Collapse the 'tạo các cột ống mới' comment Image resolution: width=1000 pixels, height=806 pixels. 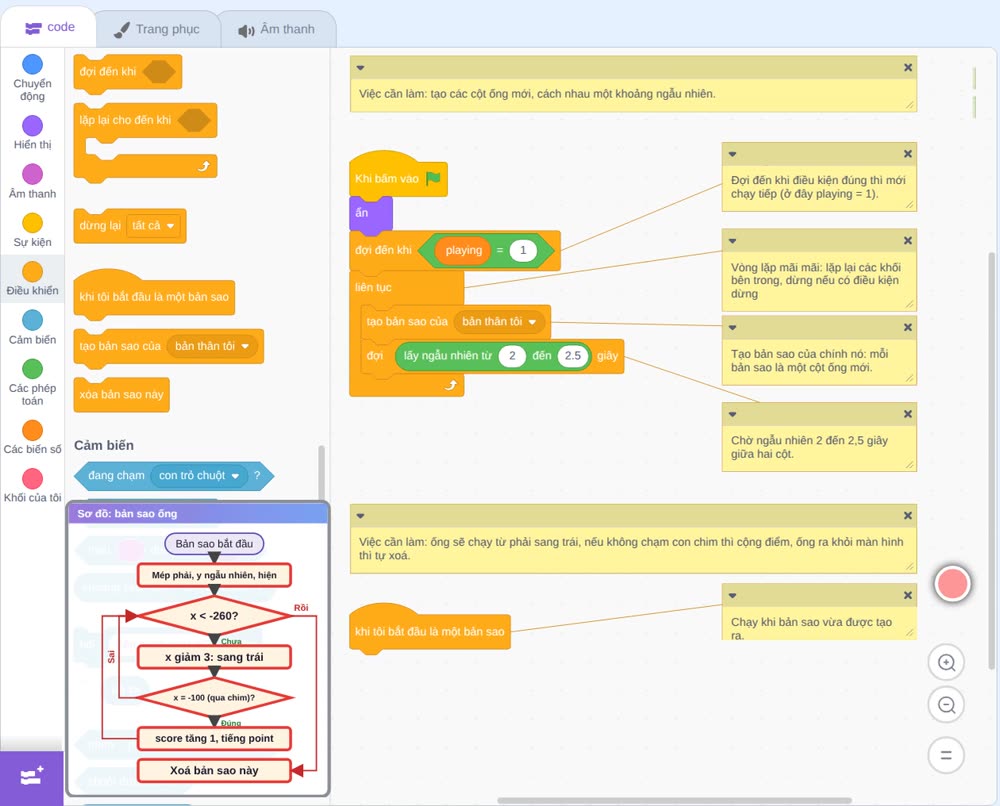point(360,68)
